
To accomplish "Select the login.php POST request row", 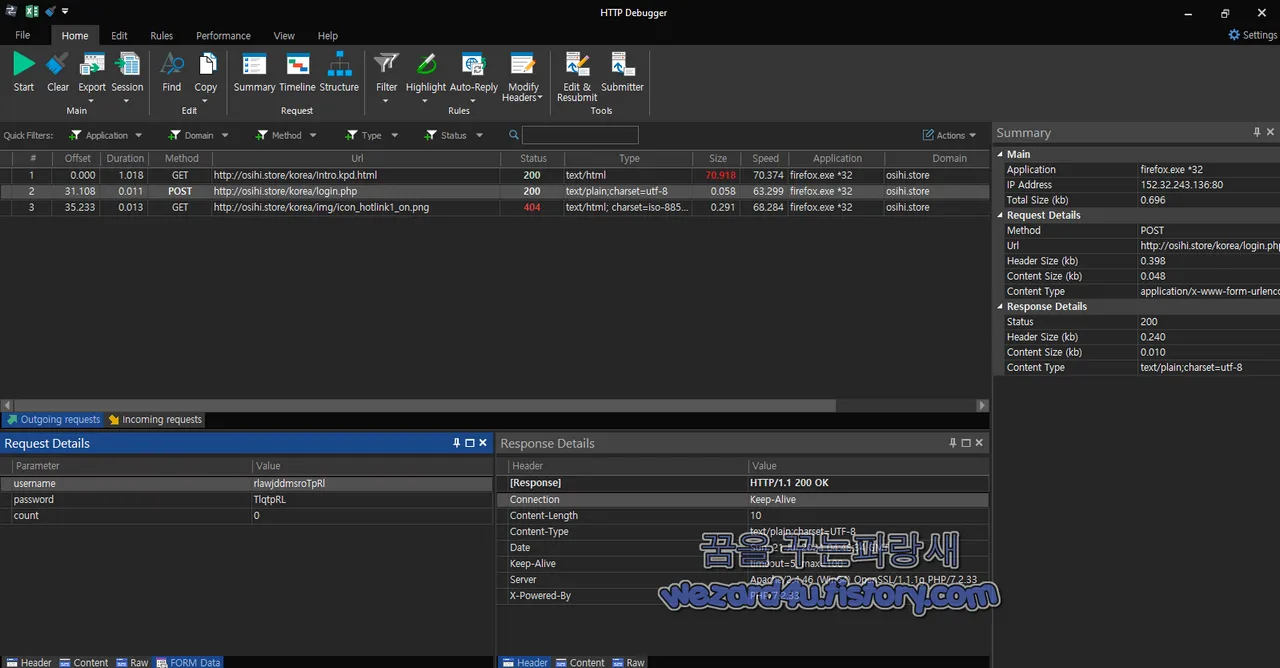I will [495, 191].
